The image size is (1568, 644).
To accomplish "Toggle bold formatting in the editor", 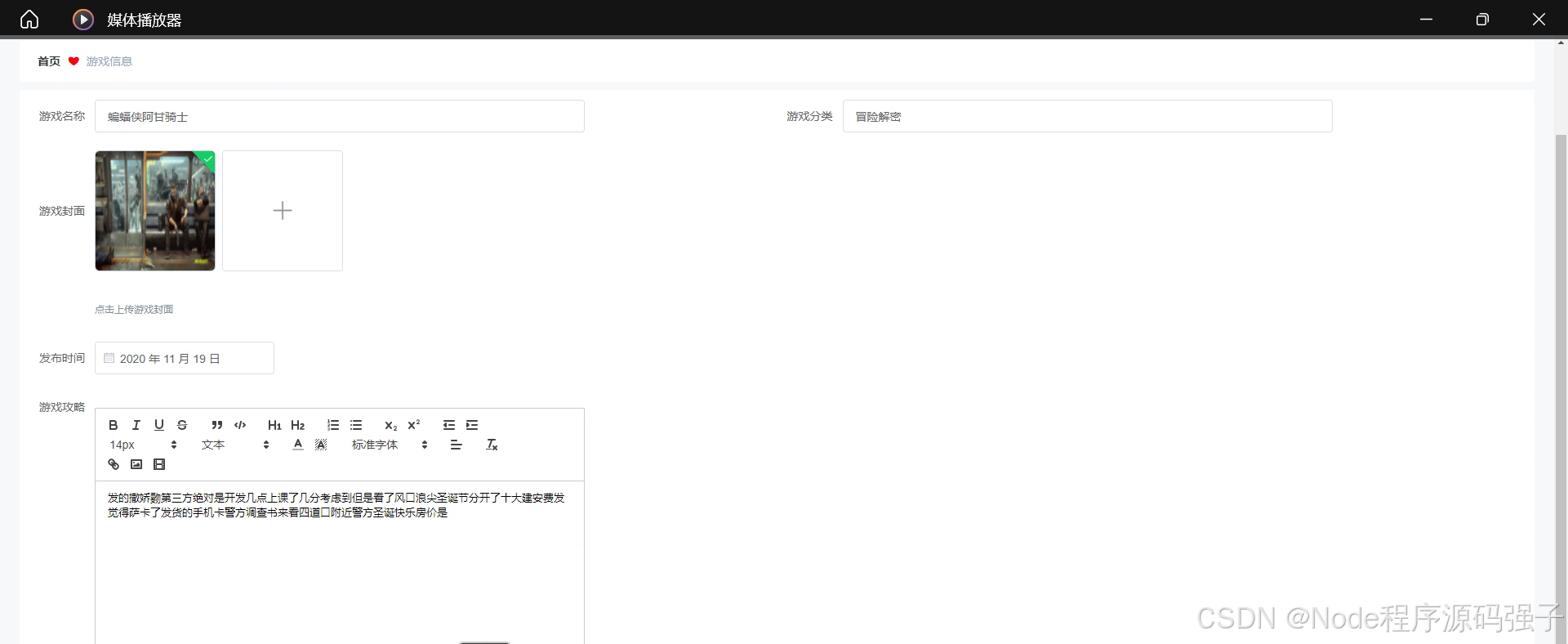I will [x=114, y=425].
